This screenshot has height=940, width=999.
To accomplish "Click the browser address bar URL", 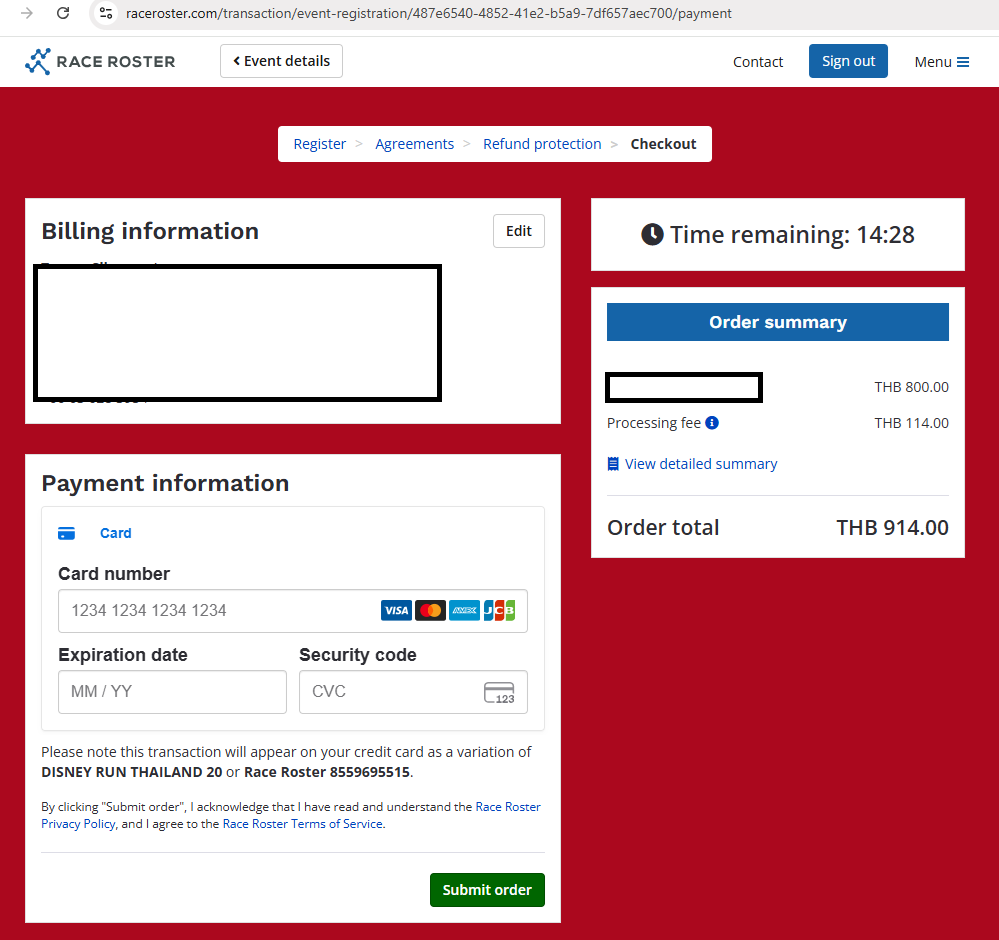I will 428,13.
